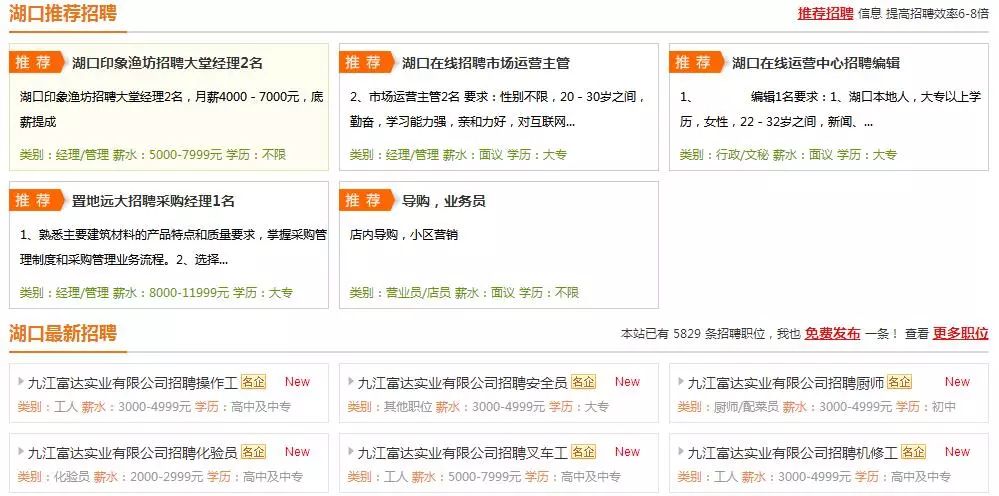Open 九江富达实业有限公司招聘安全员 listing
This screenshot has height=496, width=999.
462,383
